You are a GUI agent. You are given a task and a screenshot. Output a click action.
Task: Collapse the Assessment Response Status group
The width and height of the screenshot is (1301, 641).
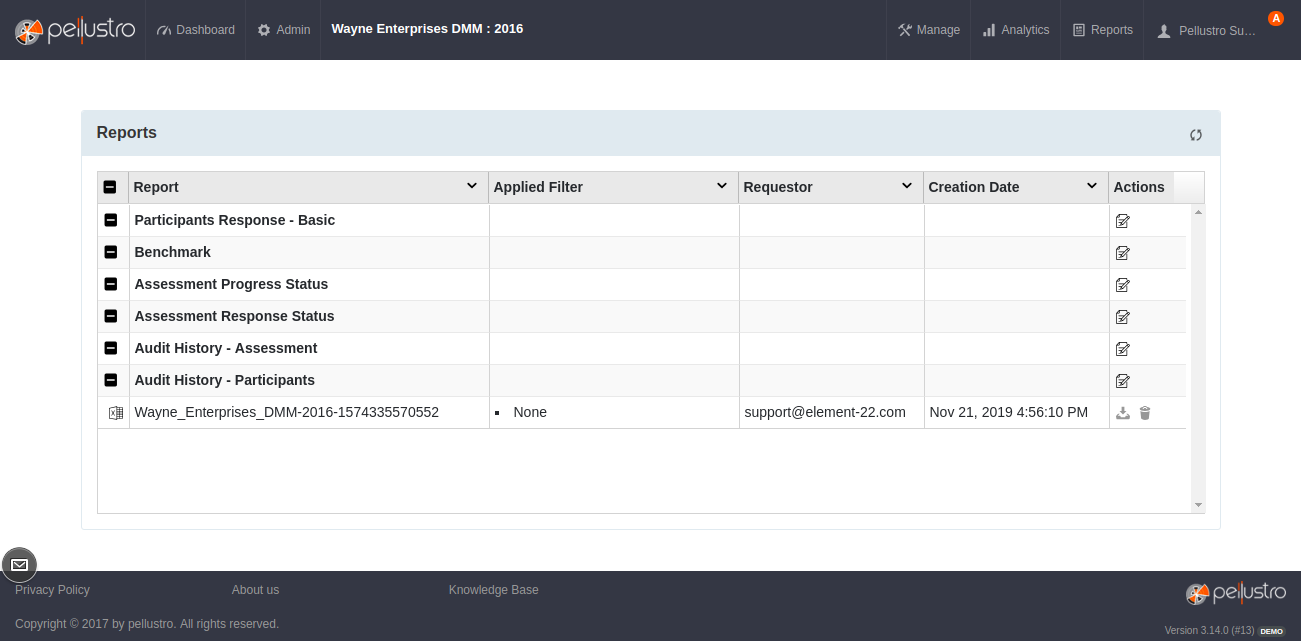pyautogui.click(x=111, y=316)
